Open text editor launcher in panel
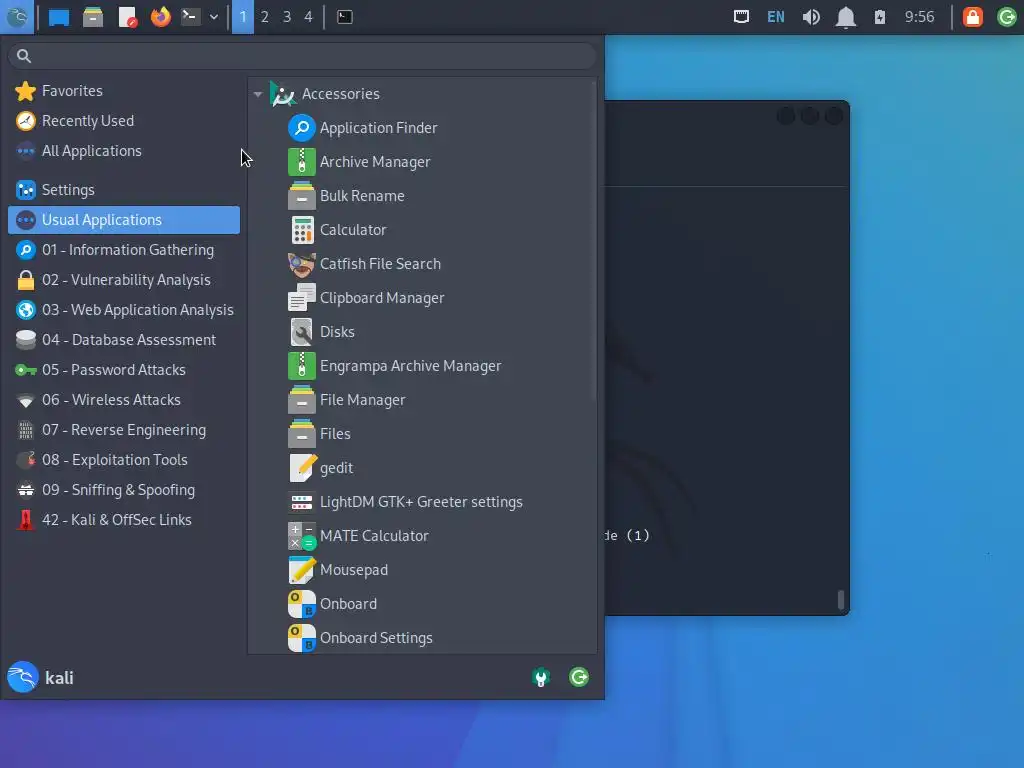Viewport: 1024px width, 768px height. click(127, 17)
